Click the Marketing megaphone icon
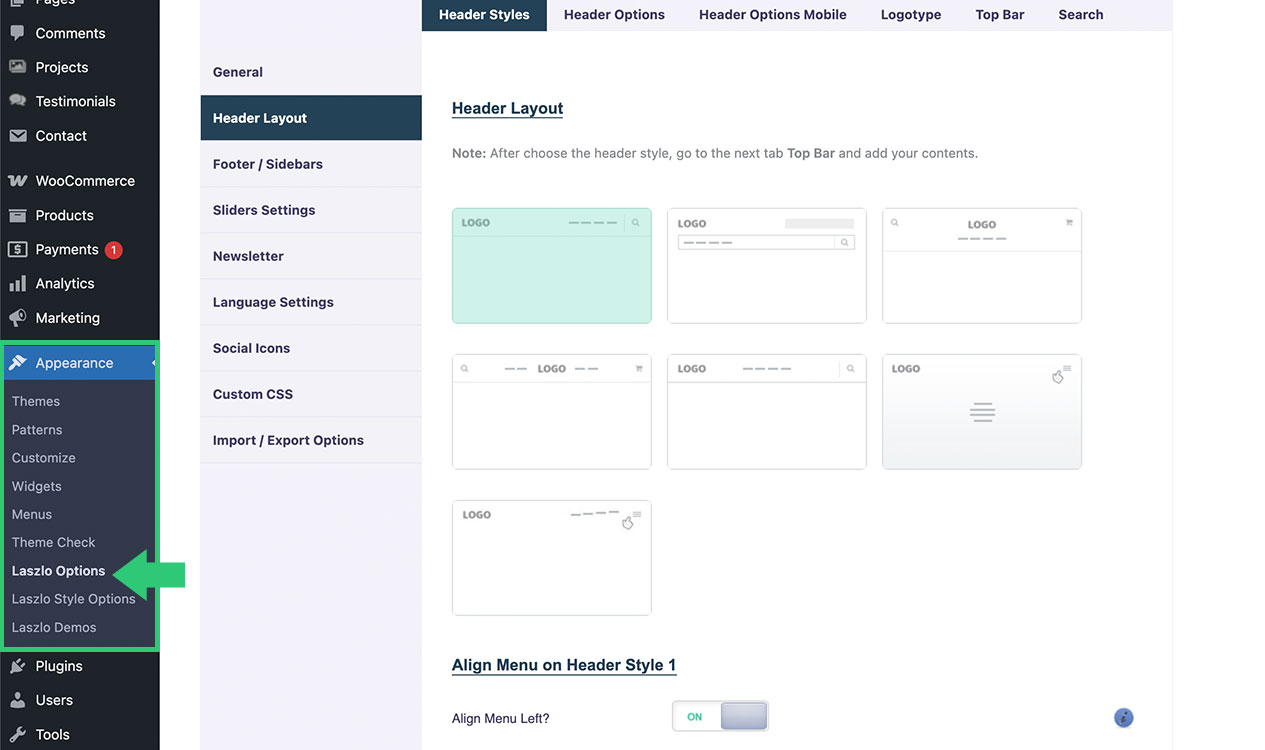The width and height of the screenshot is (1265, 750). pyautogui.click(x=18, y=318)
